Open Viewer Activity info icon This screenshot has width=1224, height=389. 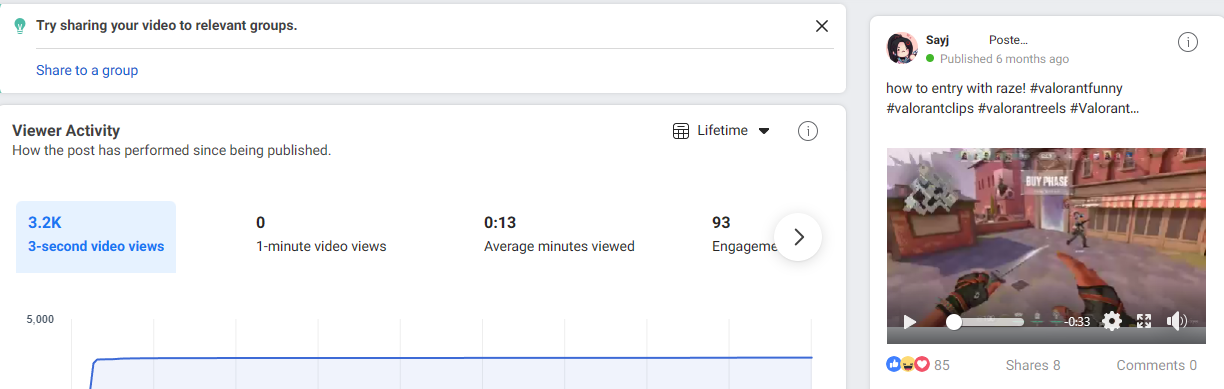point(808,131)
